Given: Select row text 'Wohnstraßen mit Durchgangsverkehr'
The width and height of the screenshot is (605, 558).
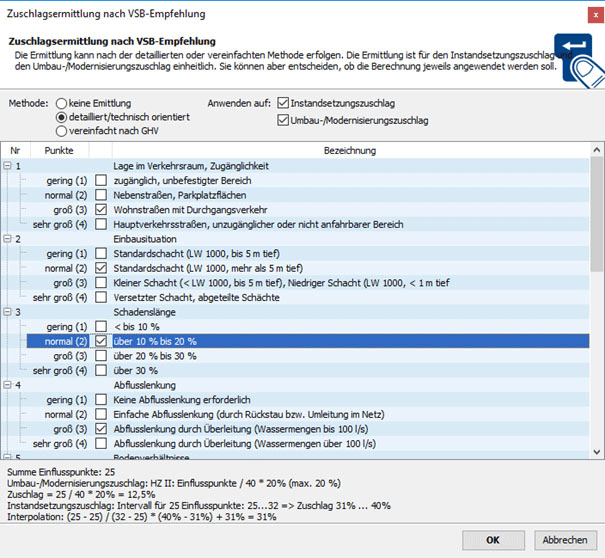Looking at the screenshot, I should pyautogui.click(x=190, y=210).
